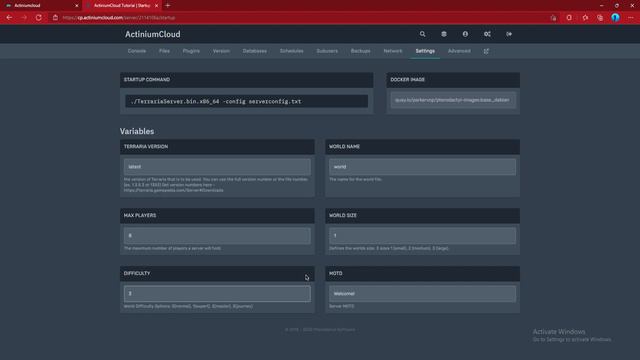Click the DOCKER IMAGE panel header

point(453,80)
